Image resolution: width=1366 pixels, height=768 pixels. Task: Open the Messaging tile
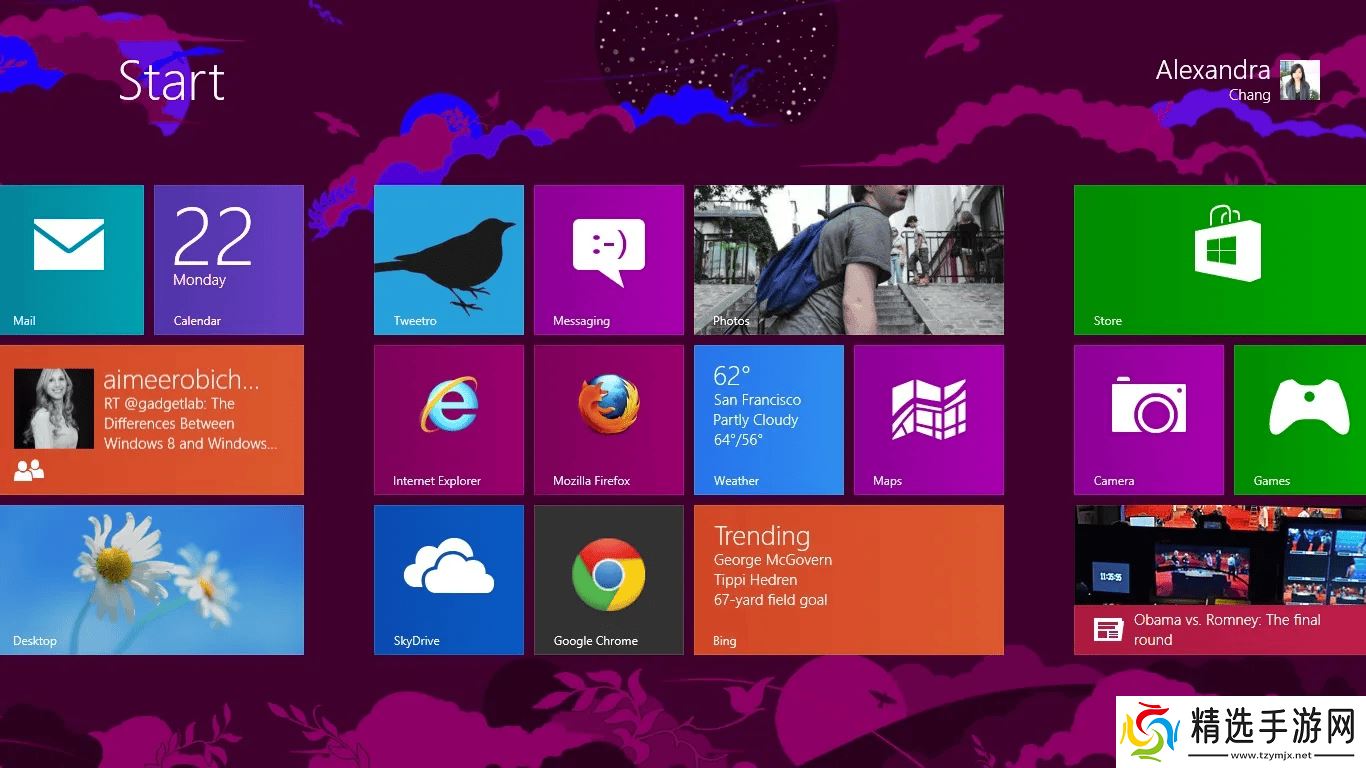pos(608,259)
